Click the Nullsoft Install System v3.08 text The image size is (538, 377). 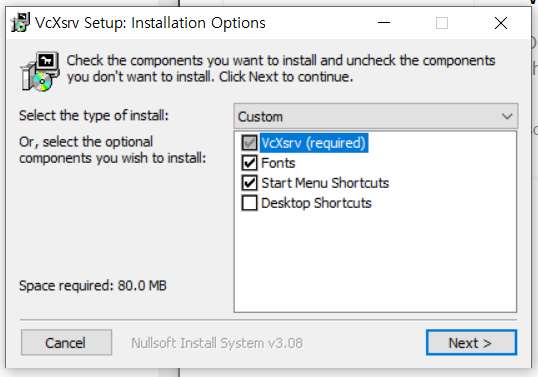click(x=217, y=343)
